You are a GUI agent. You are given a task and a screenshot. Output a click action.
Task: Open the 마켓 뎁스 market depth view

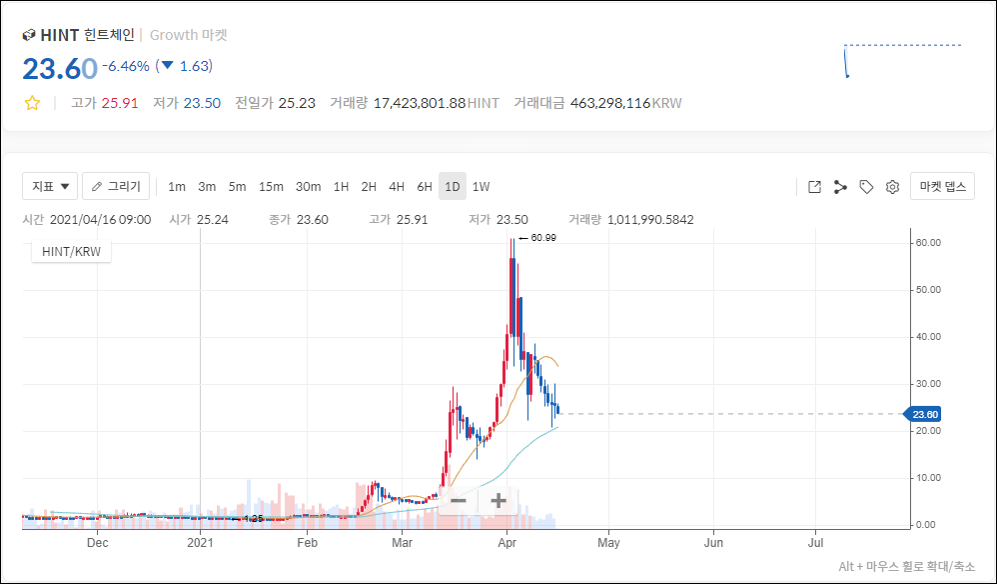pos(941,186)
